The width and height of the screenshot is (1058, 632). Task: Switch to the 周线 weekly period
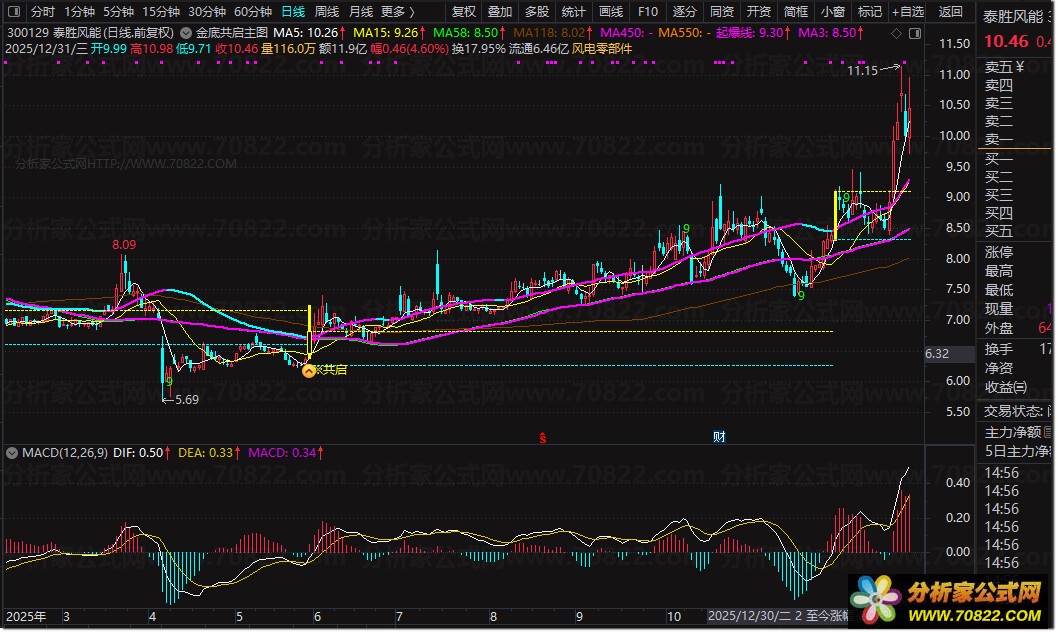point(327,12)
